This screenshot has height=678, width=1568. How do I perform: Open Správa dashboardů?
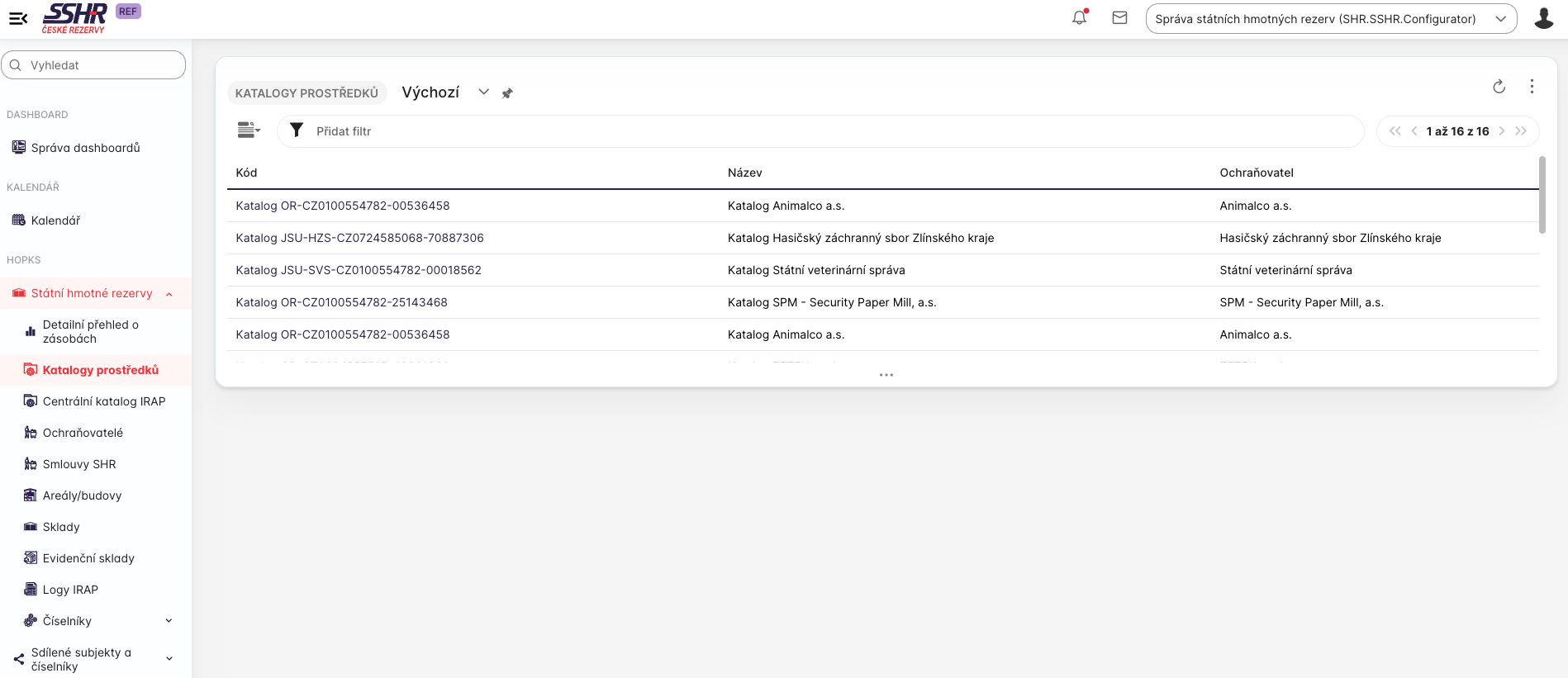pyautogui.click(x=85, y=148)
